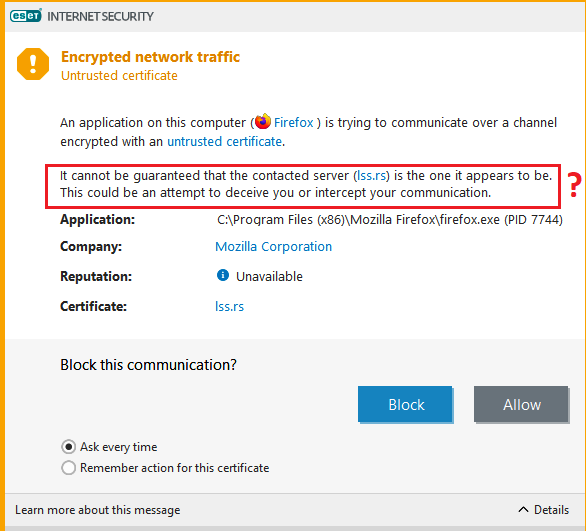Open Learn more about this message
Image resolution: width=586 pixels, height=531 pixels.
(98, 510)
